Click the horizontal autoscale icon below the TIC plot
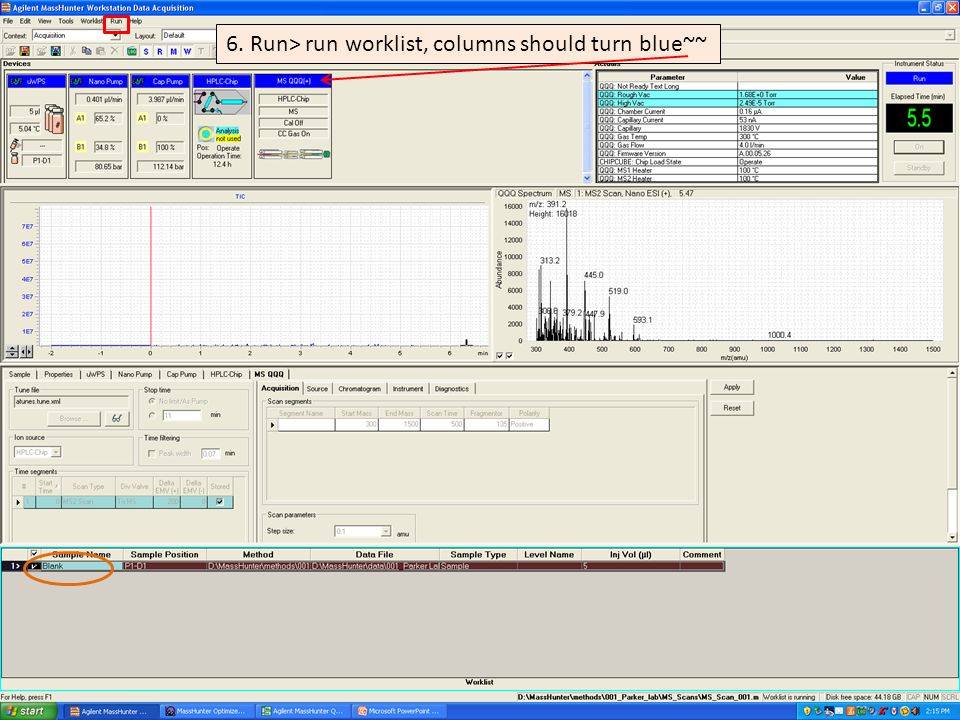Image resolution: width=960 pixels, height=720 pixels. click(x=26, y=352)
